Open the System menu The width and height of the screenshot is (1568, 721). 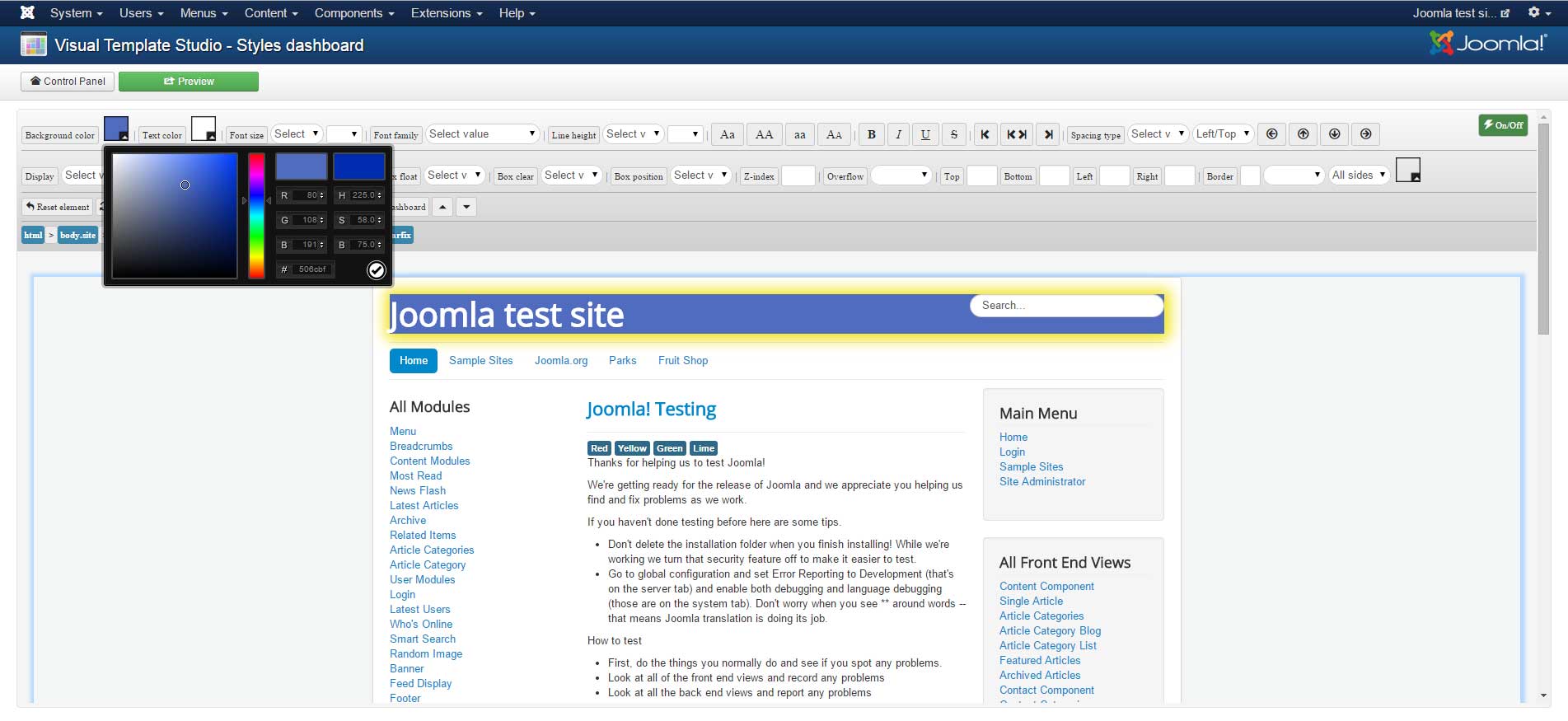point(76,13)
